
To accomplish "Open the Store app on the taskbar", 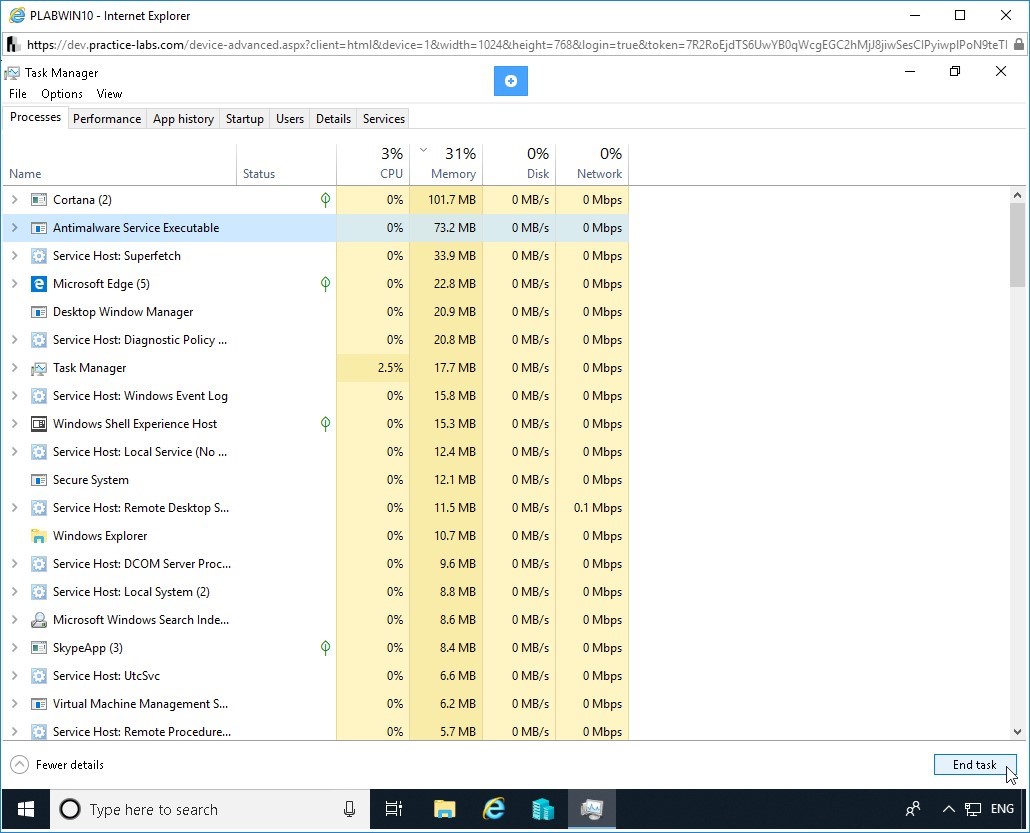I will coord(543,809).
